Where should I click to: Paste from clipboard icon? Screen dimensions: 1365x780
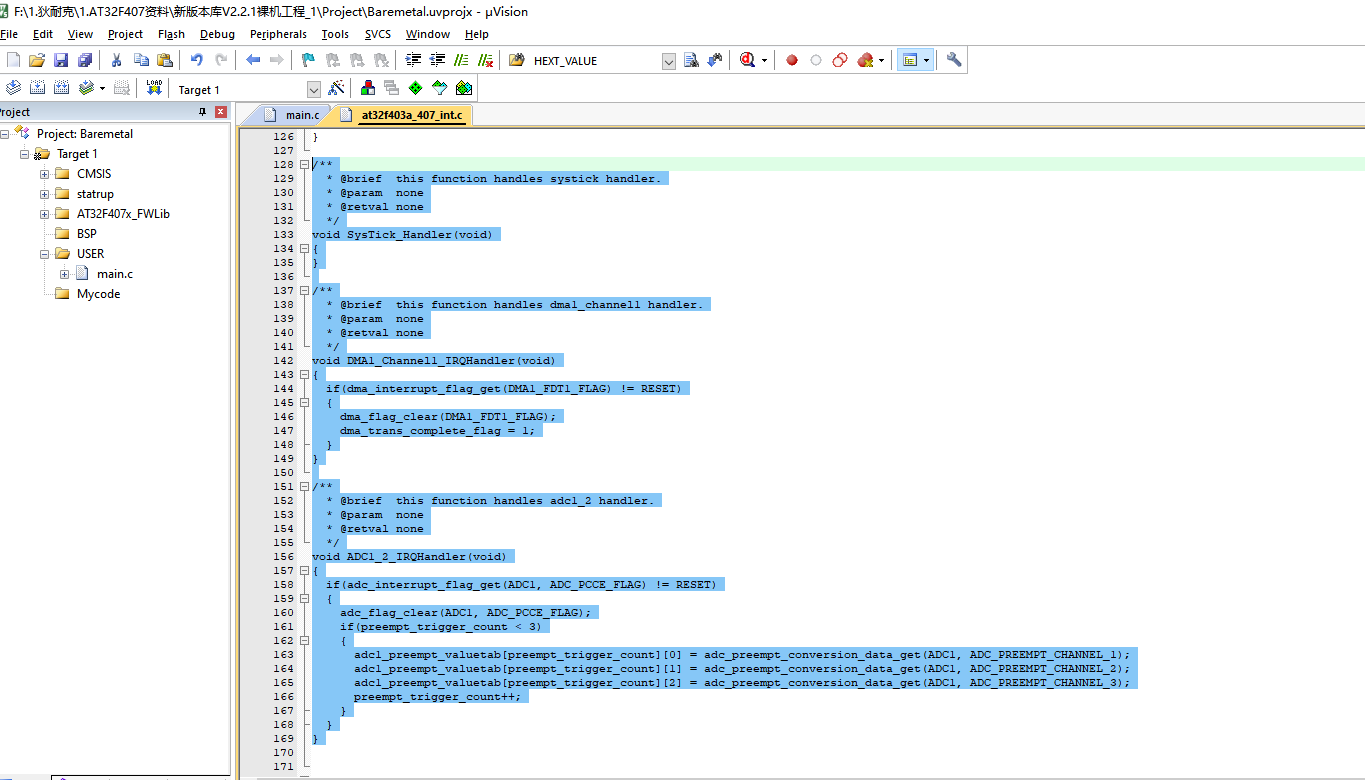pyautogui.click(x=164, y=60)
